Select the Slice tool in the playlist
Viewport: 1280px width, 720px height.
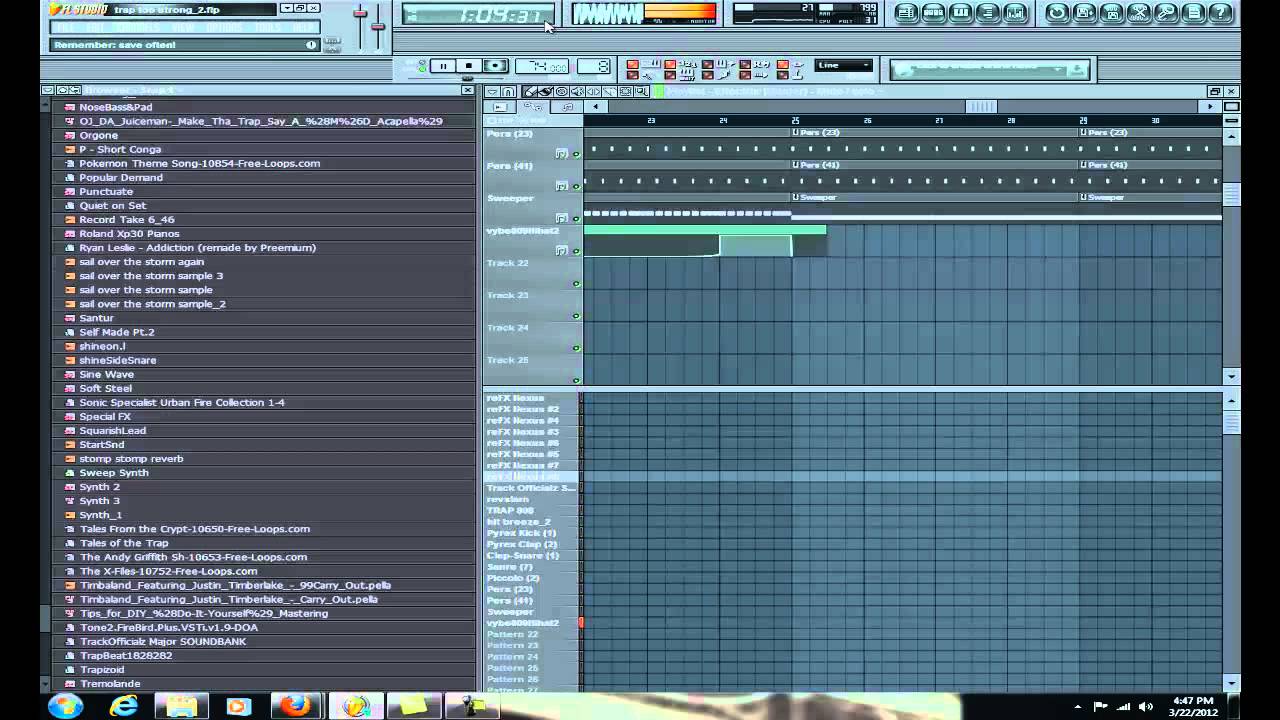coord(610,91)
